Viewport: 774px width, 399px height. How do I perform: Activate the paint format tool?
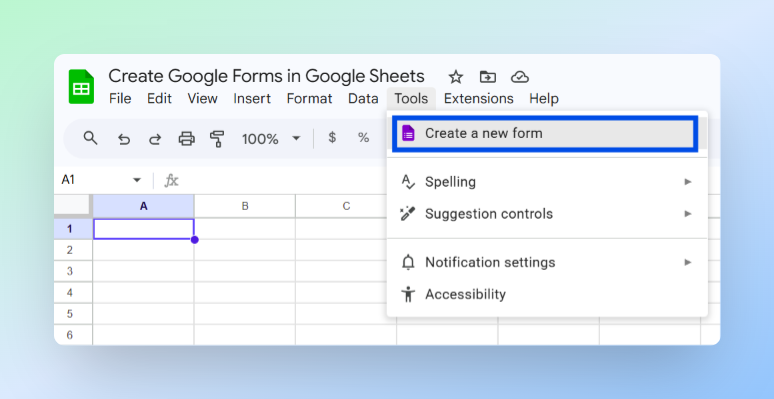(x=217, y=139)
